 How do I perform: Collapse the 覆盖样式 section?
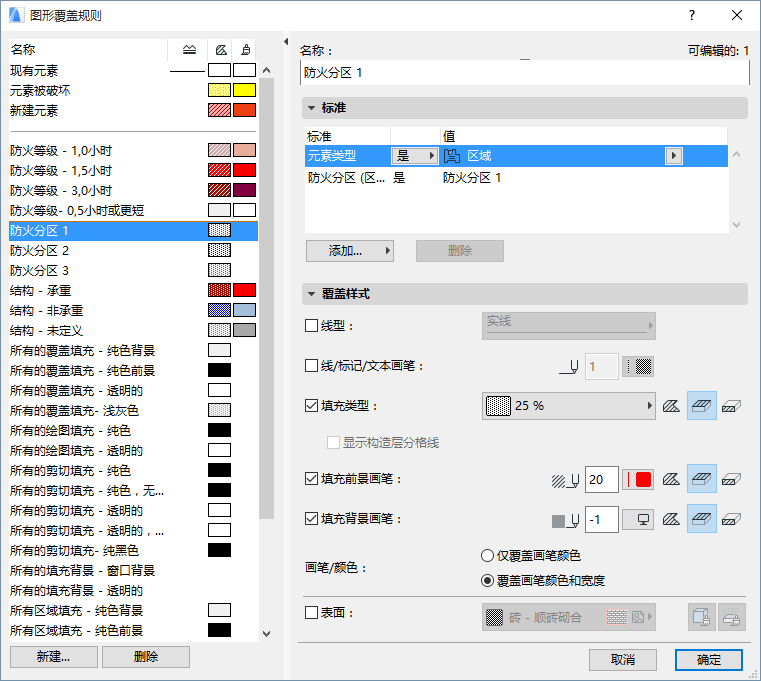[312, 294]
